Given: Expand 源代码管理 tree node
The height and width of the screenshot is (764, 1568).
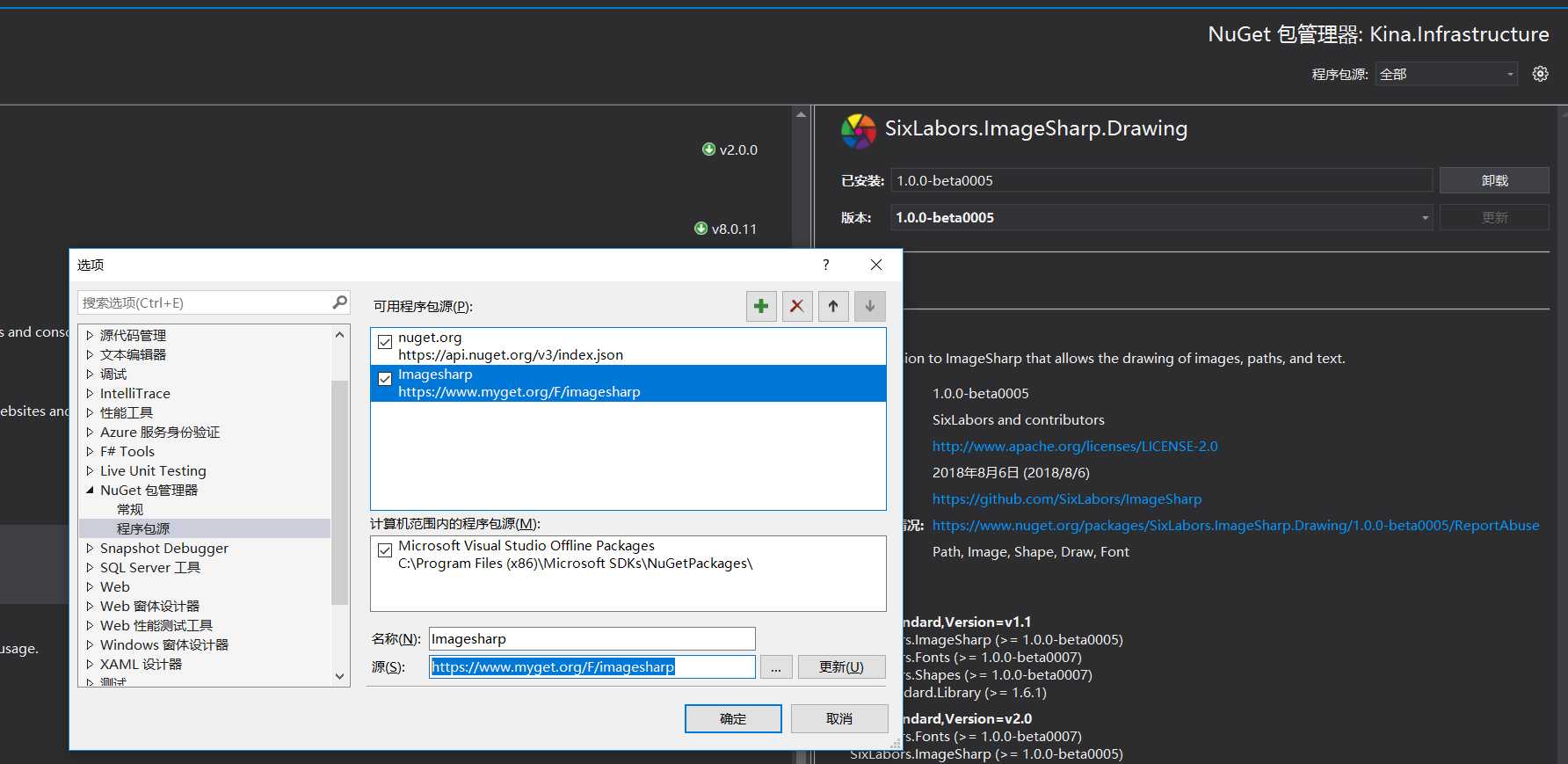Looking at the screenshot, I should click(x=90, y=335).
